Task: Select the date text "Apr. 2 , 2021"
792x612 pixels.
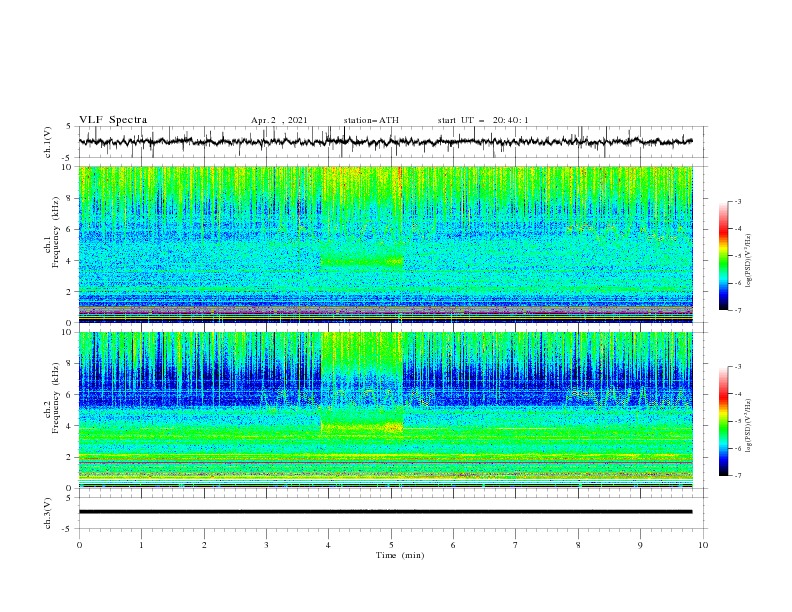Action: tap(279, 120)
